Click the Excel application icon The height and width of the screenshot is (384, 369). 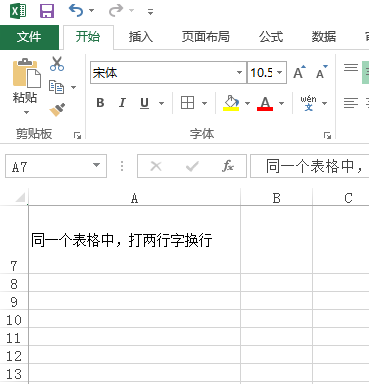[x=18, y=11]
